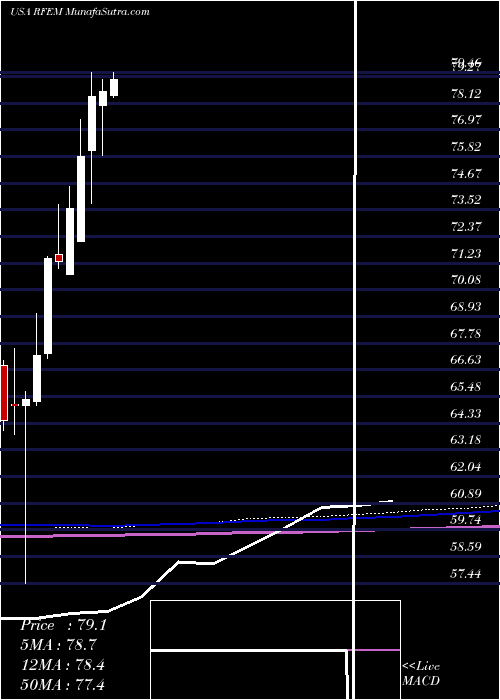Click the 78.12 price axis label
500x700 pixels.
(x=466, y=93)
